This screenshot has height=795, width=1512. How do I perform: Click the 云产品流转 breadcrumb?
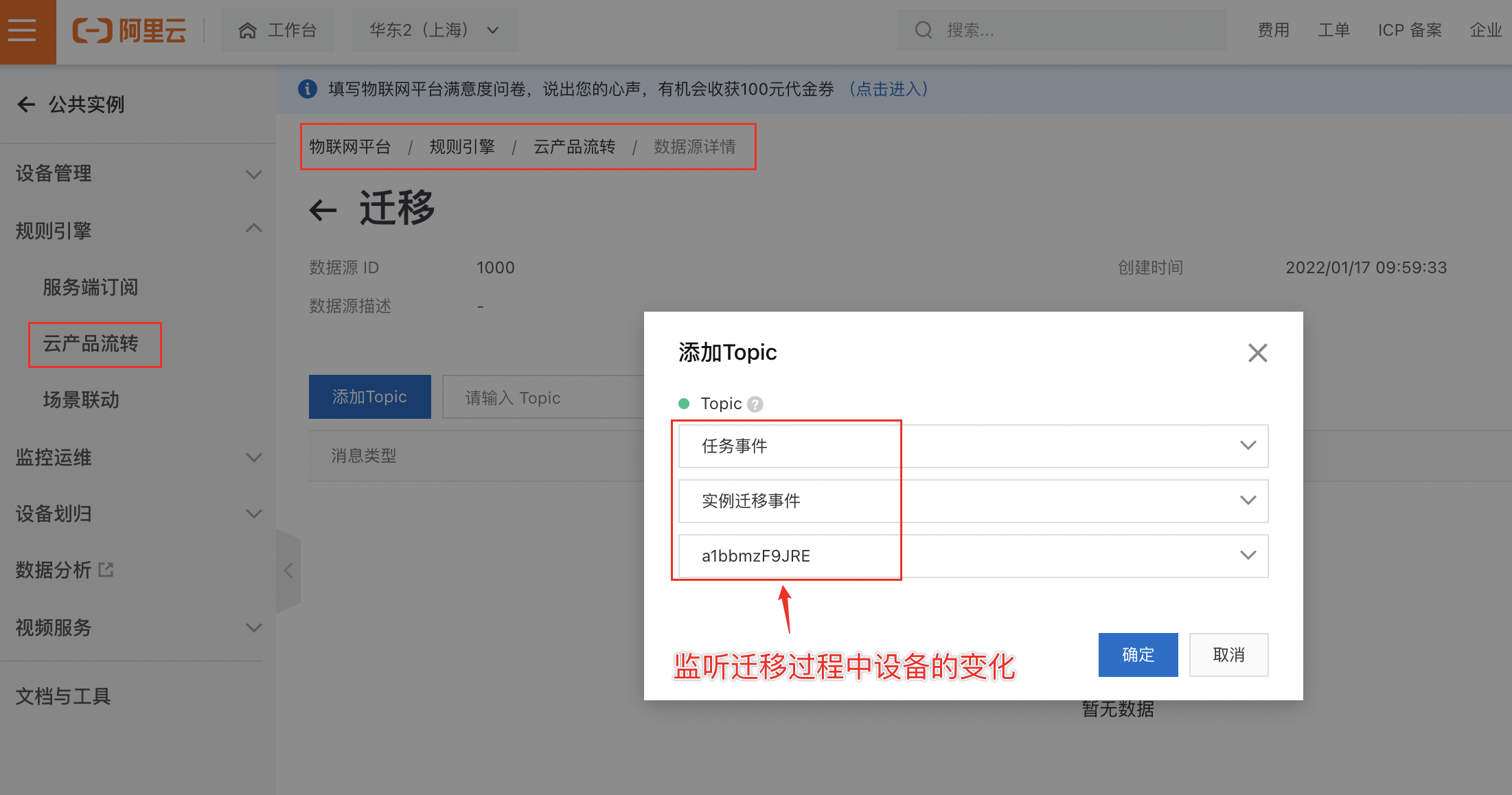[575, 146]
